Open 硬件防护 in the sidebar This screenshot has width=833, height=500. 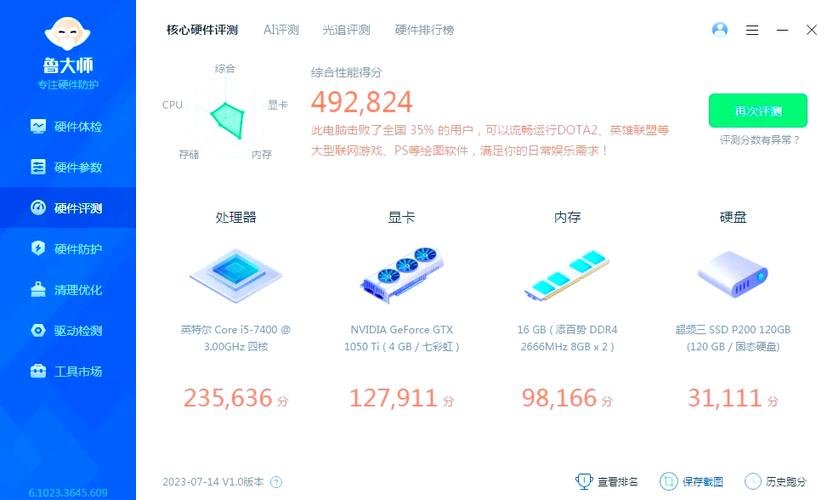[x=67, y=249]
